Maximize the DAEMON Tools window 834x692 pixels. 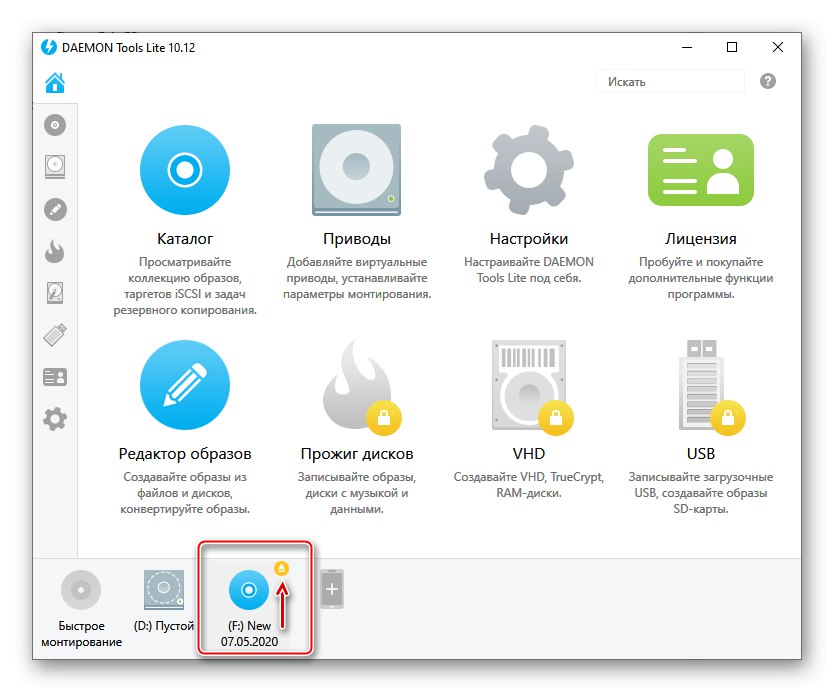tap(732, 47)
